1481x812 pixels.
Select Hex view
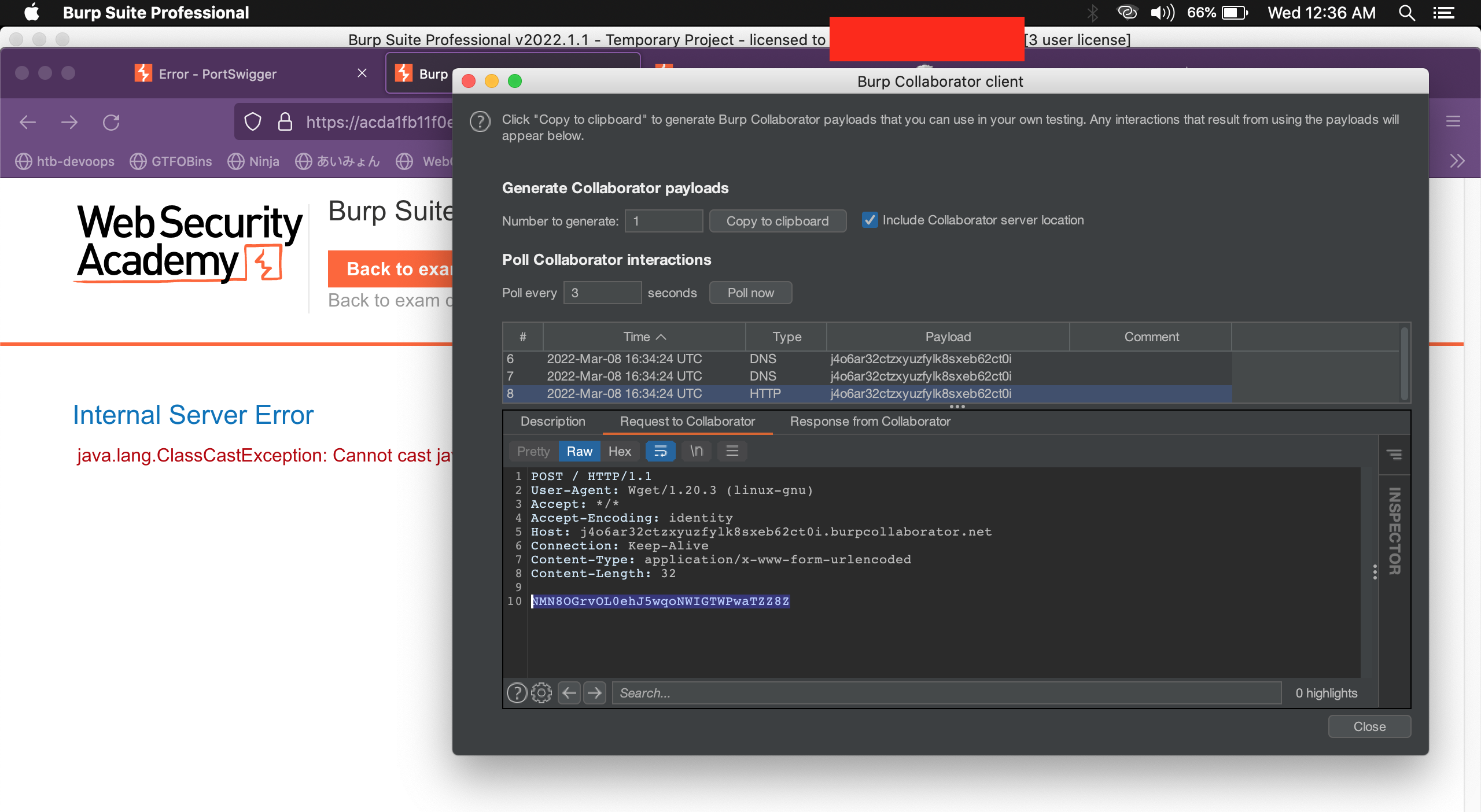[620, 451]
